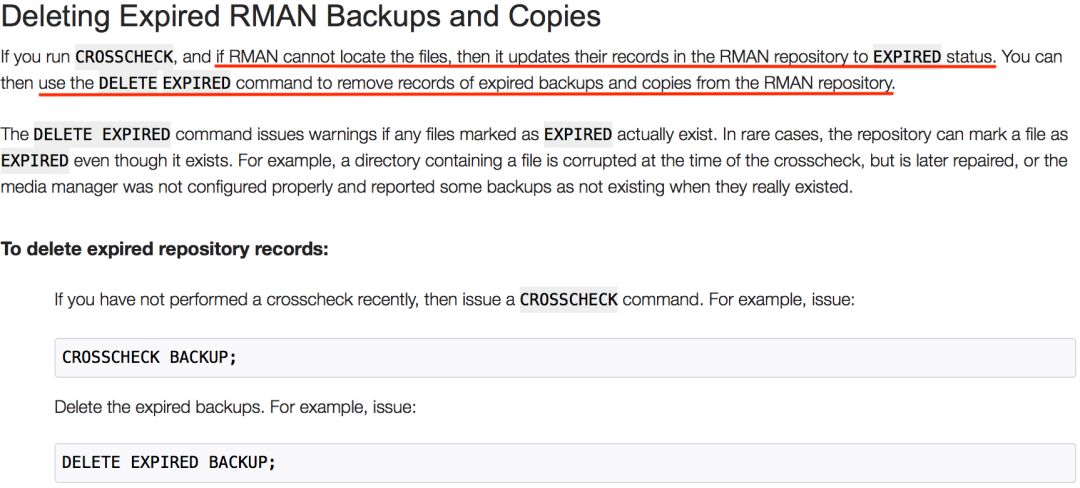Screen dimensions: 1080x488
Task: Click the CROSSCHECK keyword before 'command. For example'
Action: pos(568,300)
